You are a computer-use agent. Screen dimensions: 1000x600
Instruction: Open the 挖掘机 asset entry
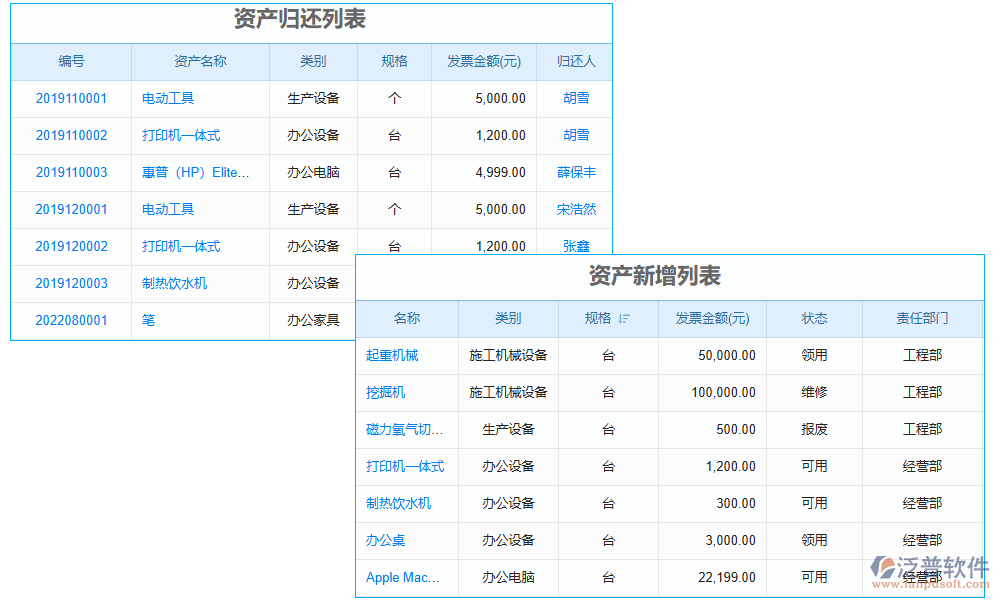click(386, 393)
